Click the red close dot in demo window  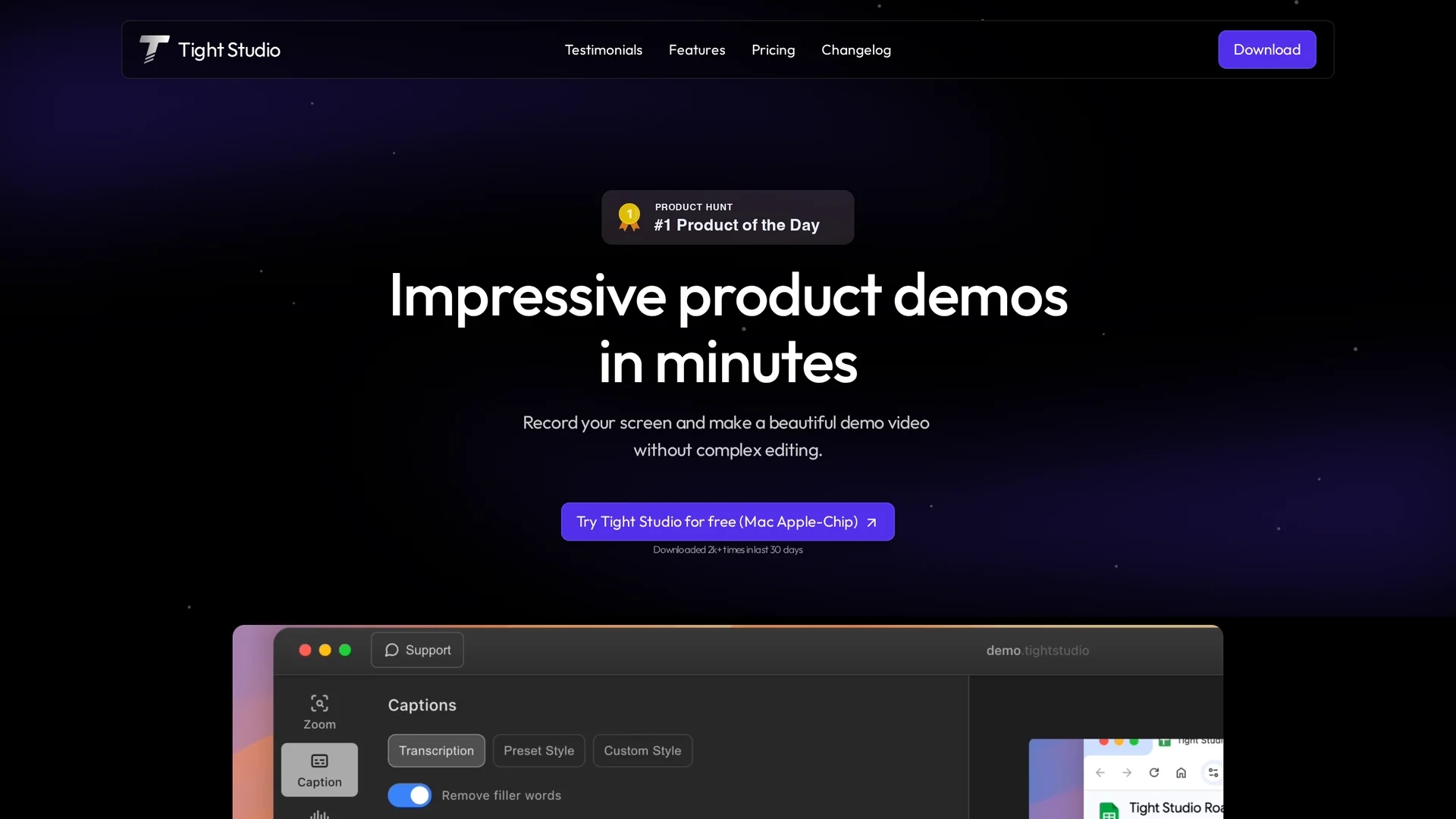pyautogui.click(x=305, y=650)
